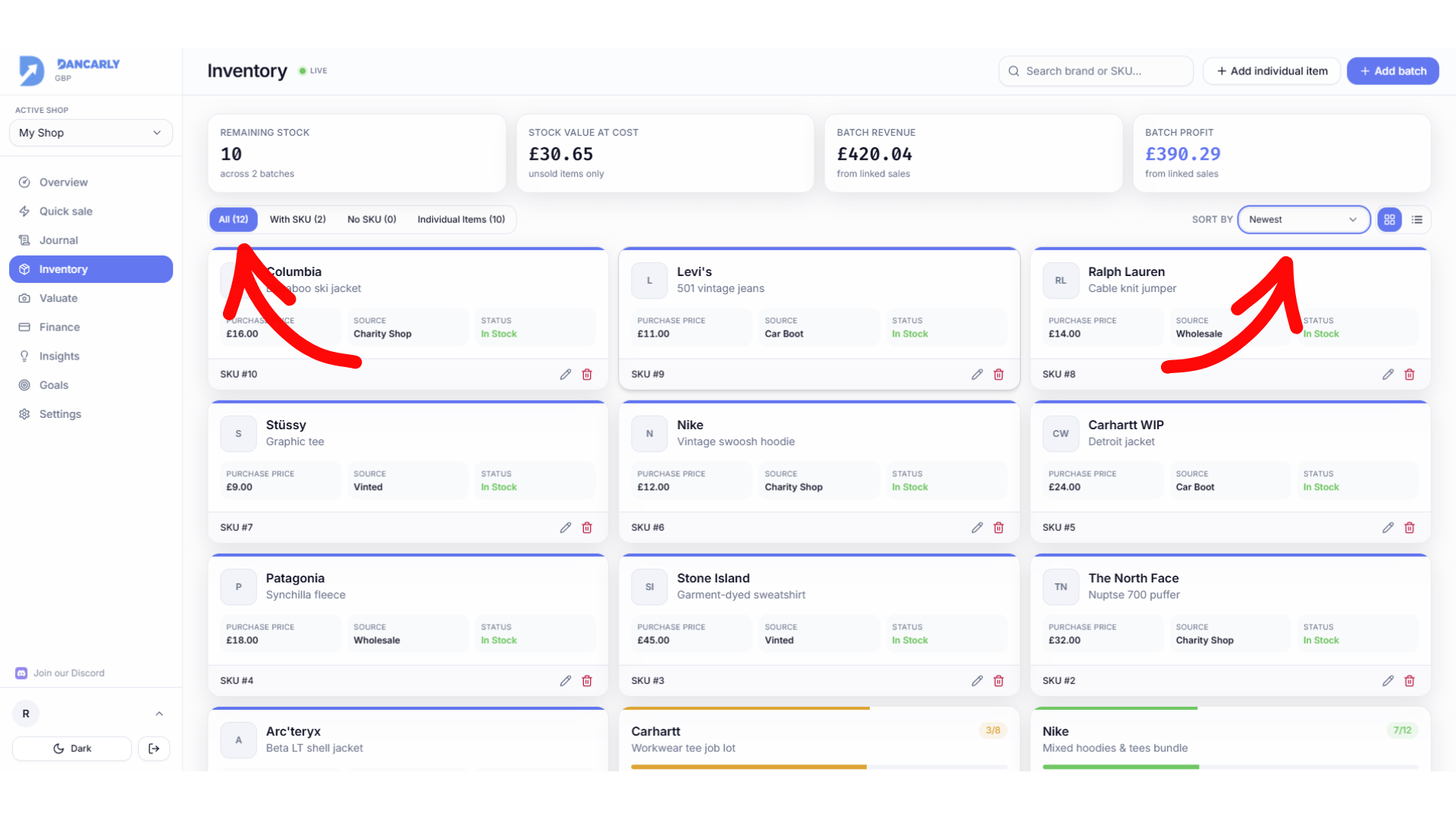Click the Carhartt batch progress bar
The height and width of the screenshot is (819, 1456).
[819, 767]
